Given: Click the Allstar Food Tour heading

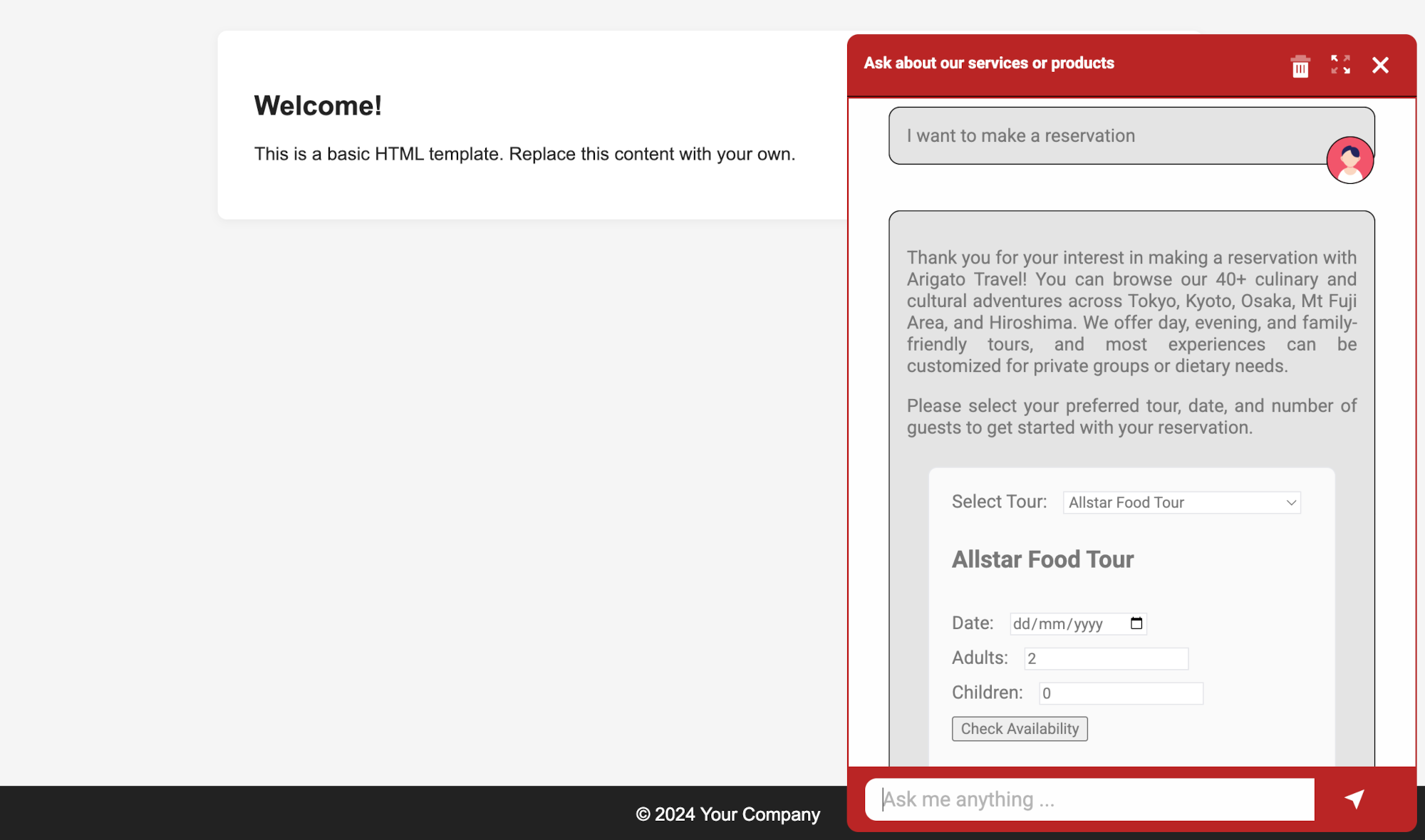Looking at the screenshot, I should (x=1042, y=560).
